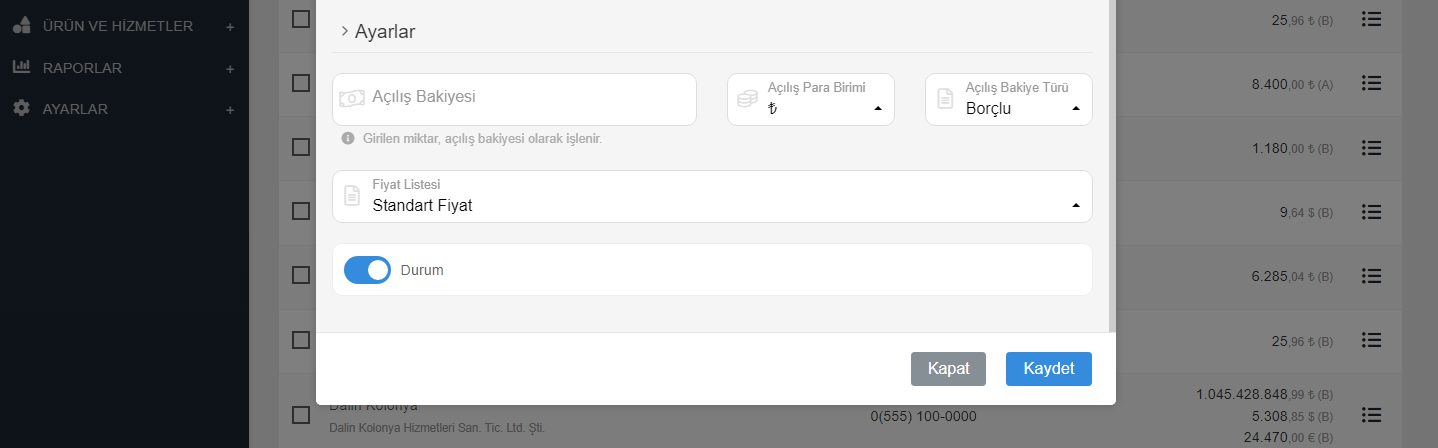Open the list menu icon beside 1.180,00 ₺
1438x448 pixels.
tap(1372, 147)
